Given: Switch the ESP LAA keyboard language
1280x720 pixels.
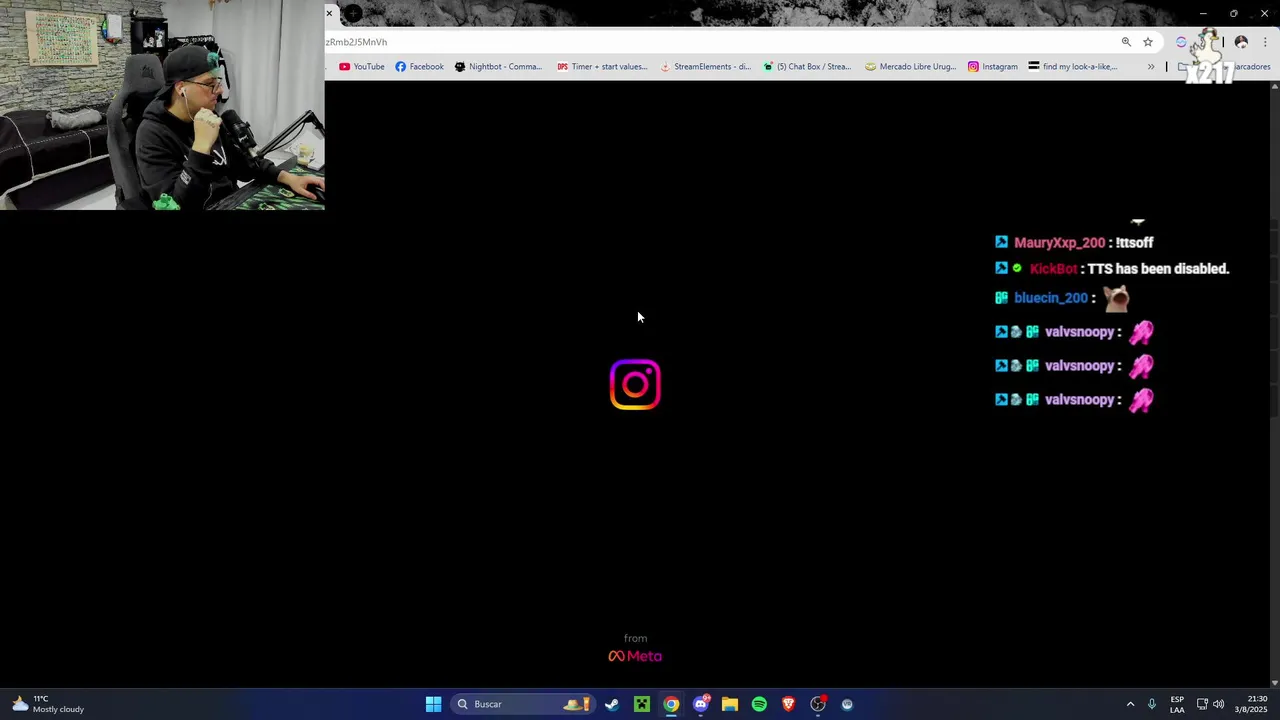Looking at the screenshot, I should (1177, 704).
